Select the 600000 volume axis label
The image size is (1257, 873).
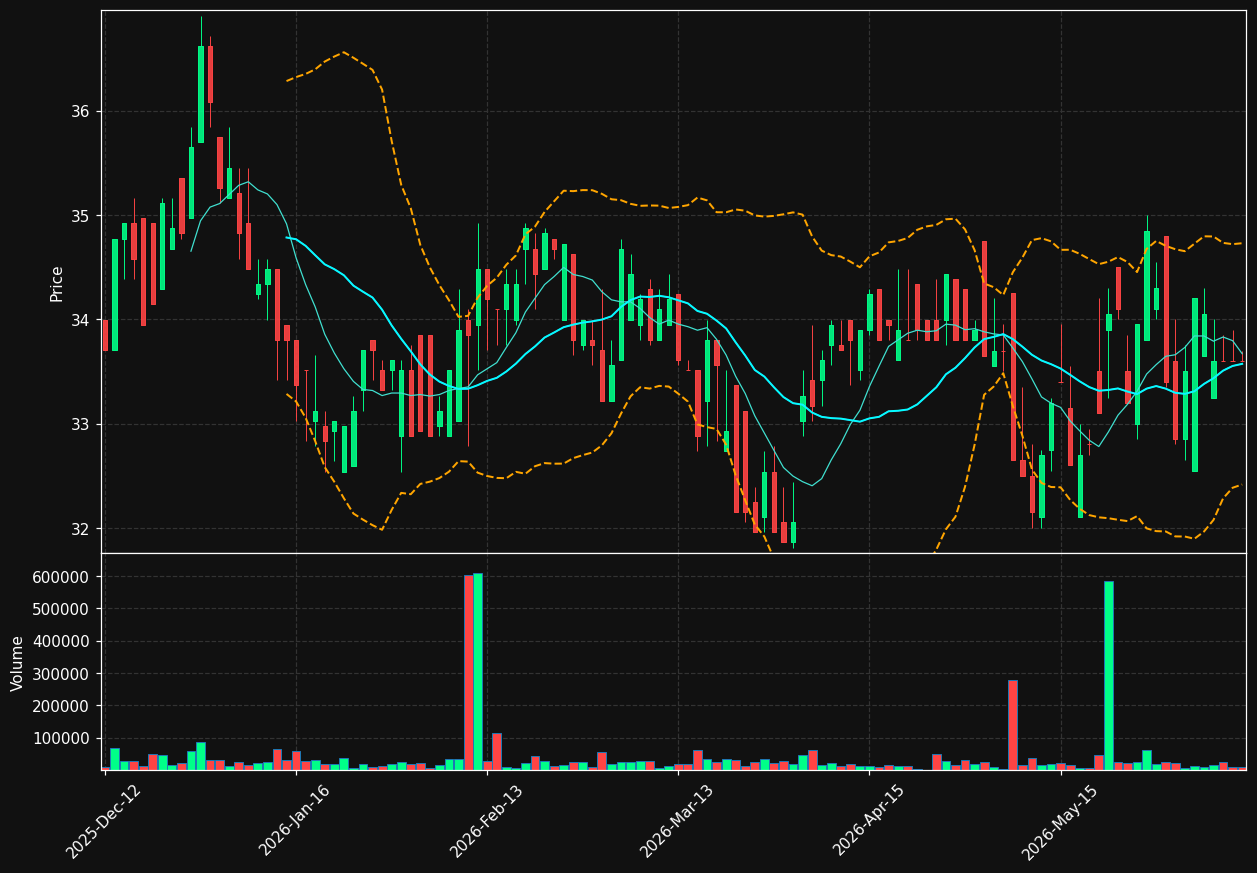point(61,577)
